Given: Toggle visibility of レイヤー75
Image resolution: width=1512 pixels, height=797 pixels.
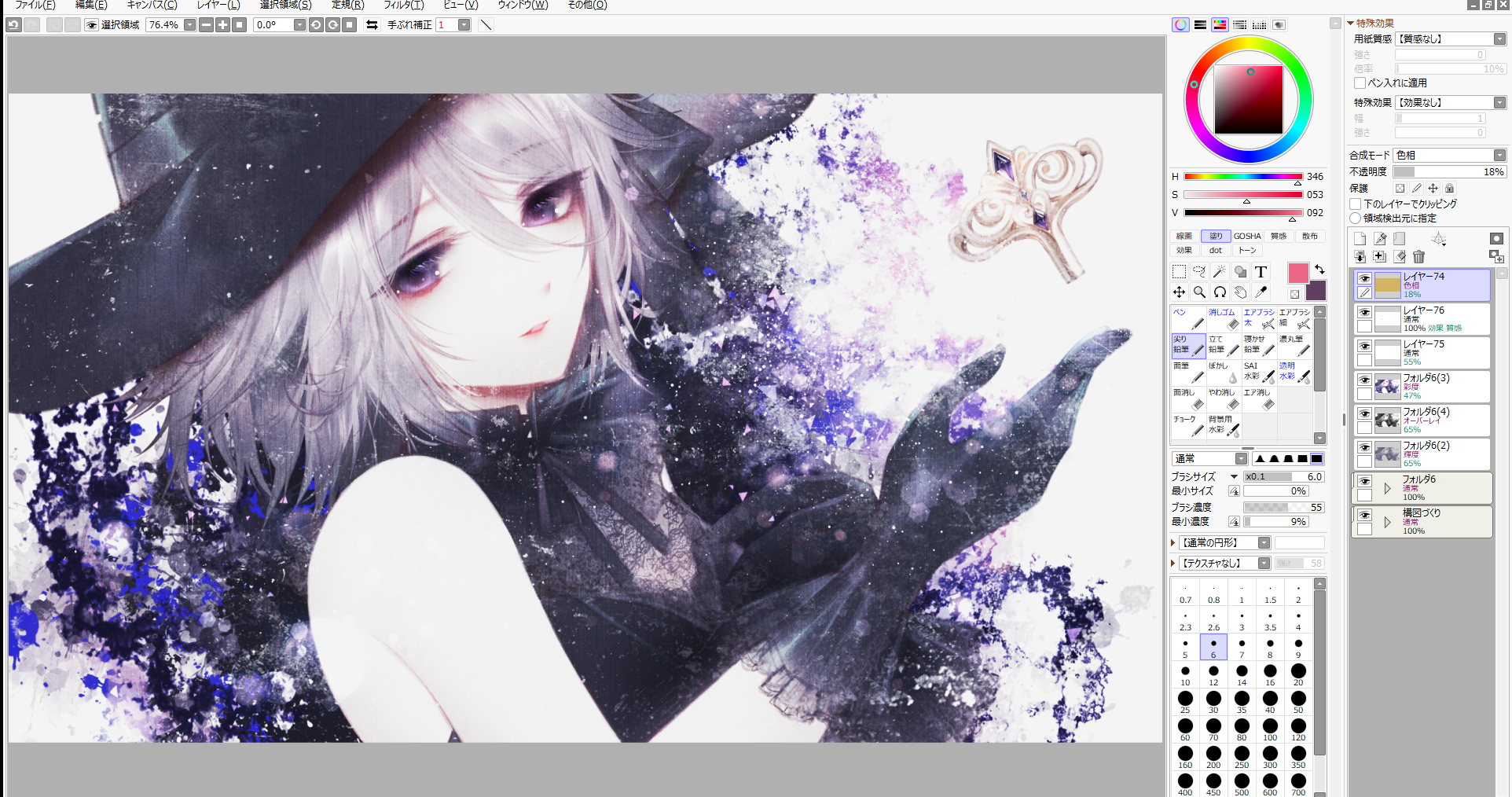Looking at the screenshot, I should (1365, 347).
